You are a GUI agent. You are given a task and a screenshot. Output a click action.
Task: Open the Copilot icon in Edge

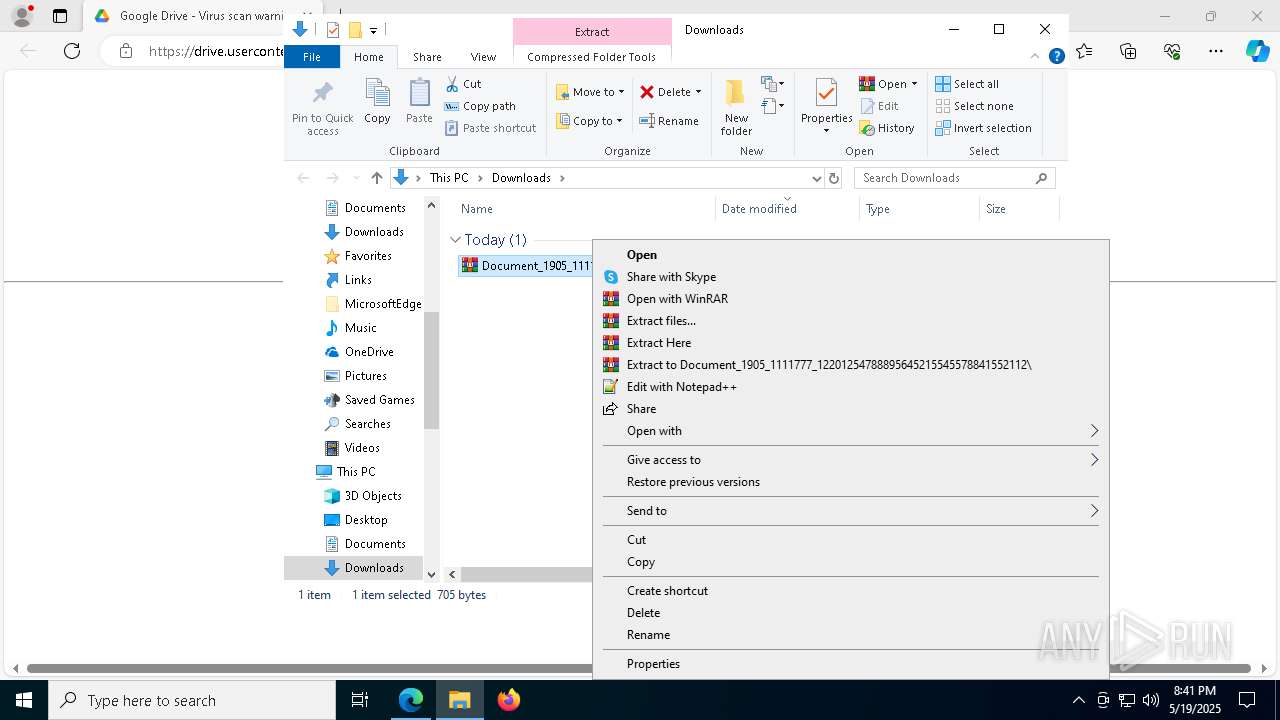pyautogui.click(x=1257, y=51)
